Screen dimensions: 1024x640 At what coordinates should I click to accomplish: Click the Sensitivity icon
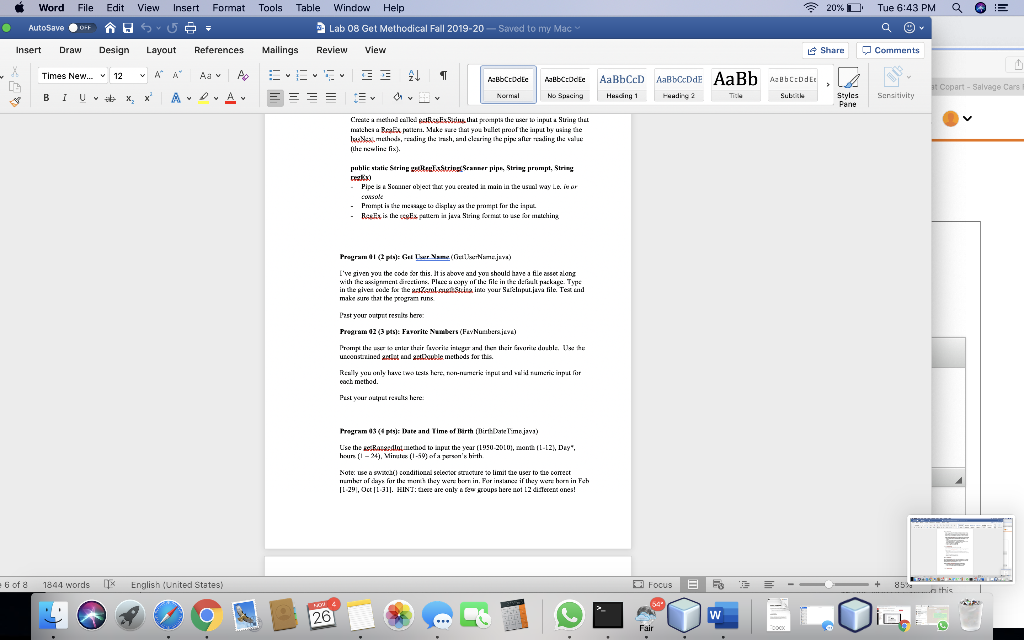(x=895, y=83)
